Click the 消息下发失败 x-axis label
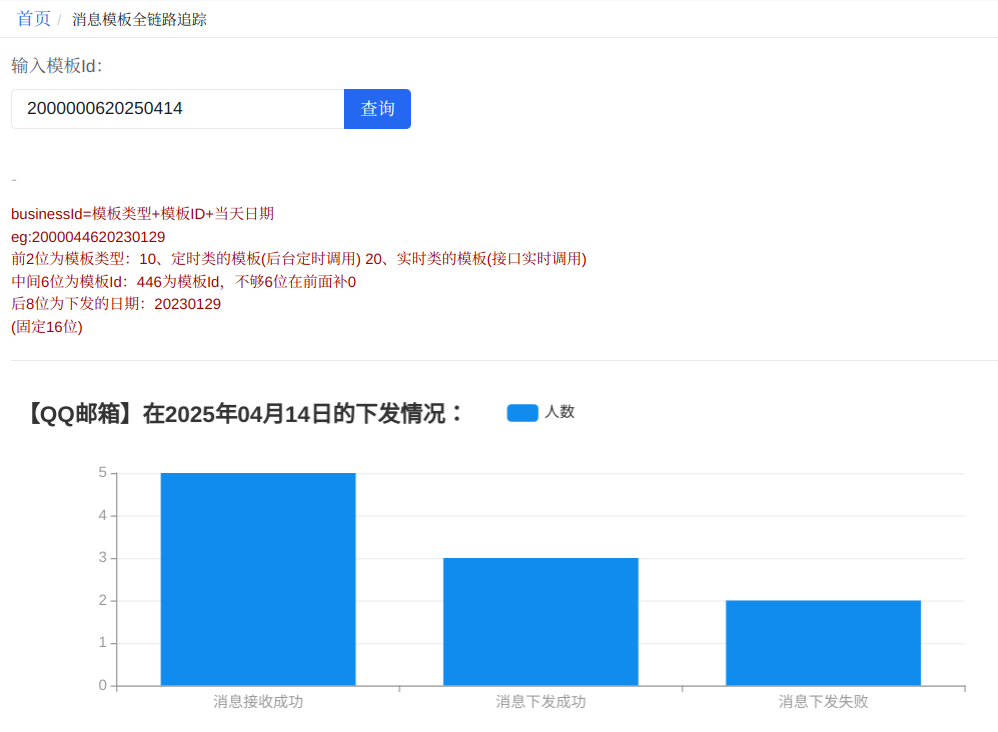998x732 pixels. pos(823,702)
